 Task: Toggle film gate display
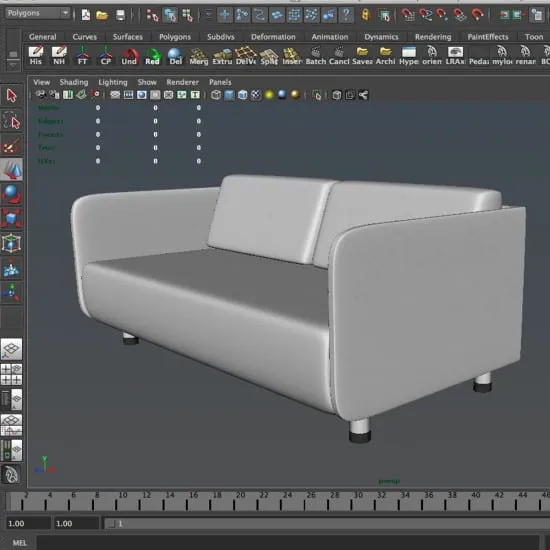(x=128, y=95)
